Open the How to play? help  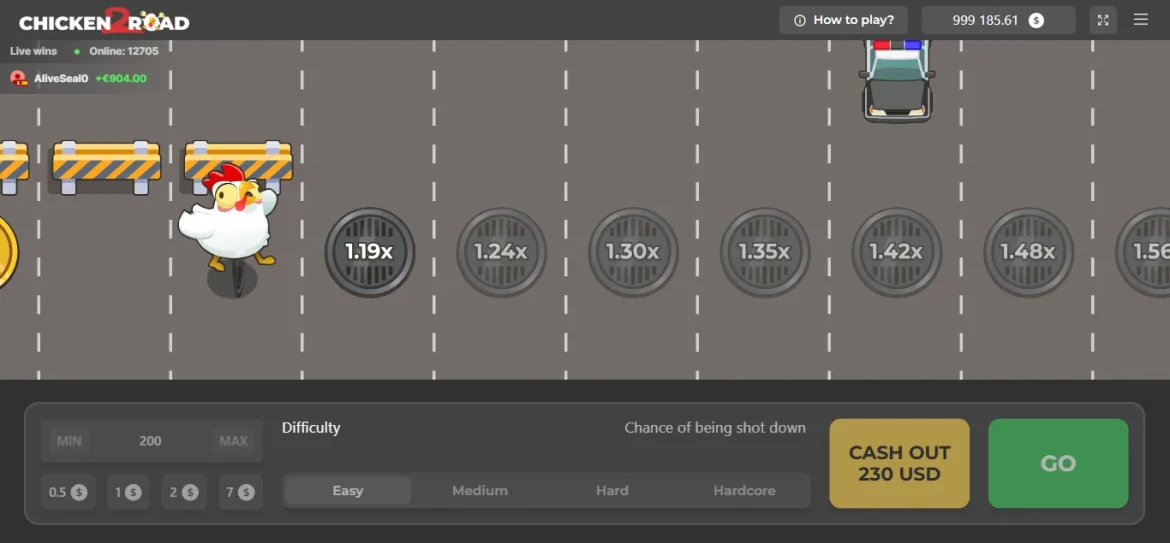pos(843,20)
